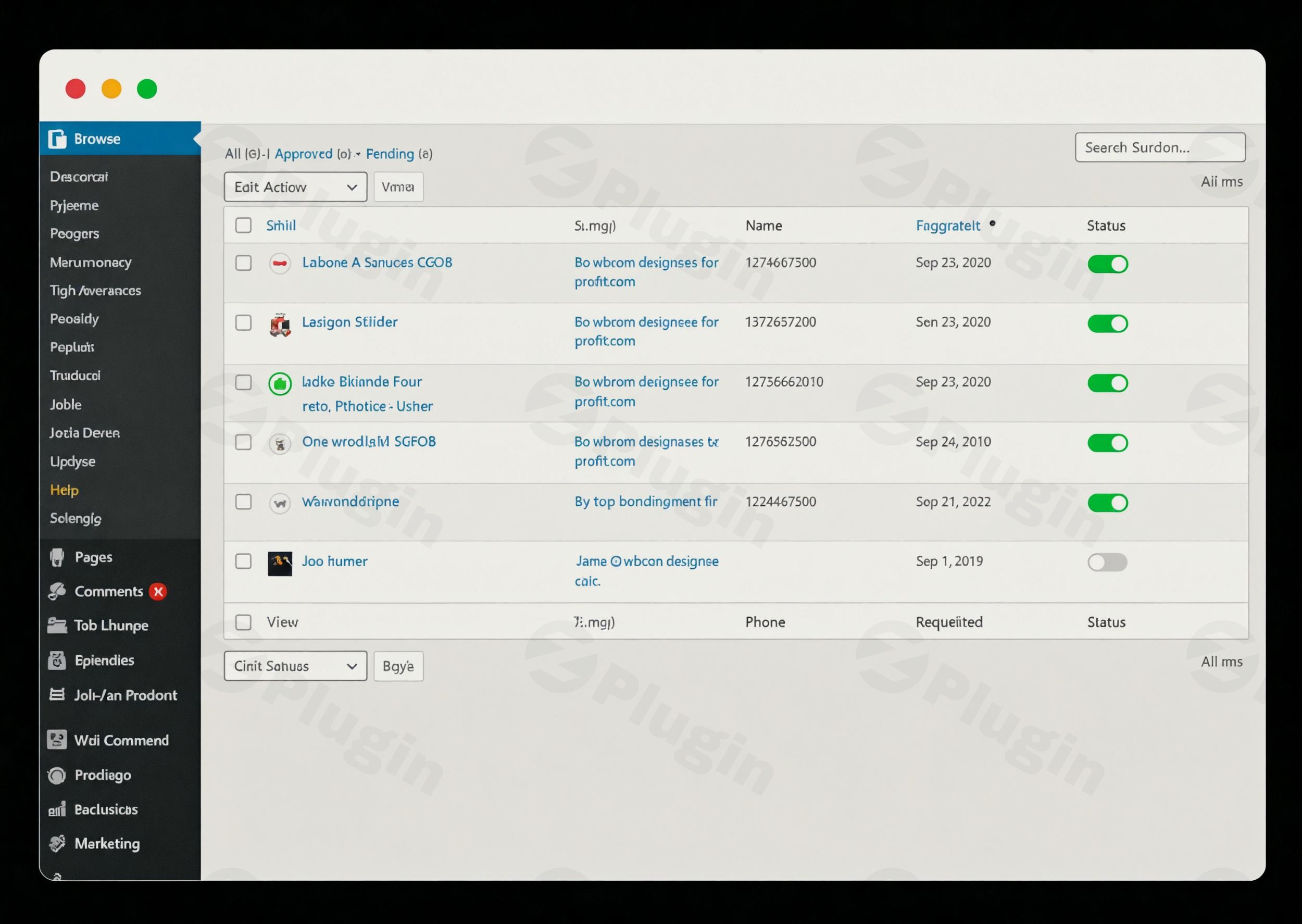Click the One wrodlaM SGFOB avatar

tap(280, 443)
